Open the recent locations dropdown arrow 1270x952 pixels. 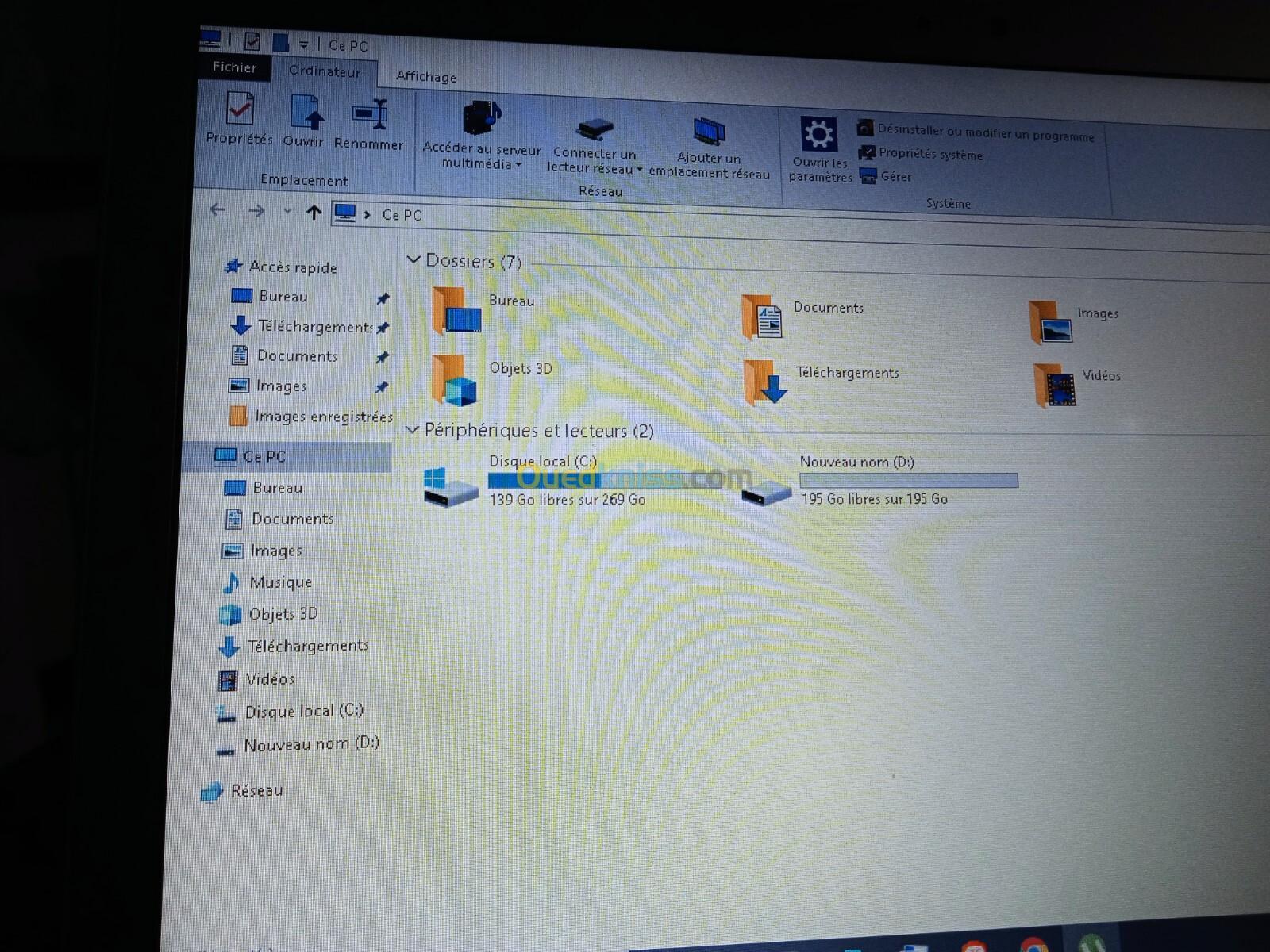pyautogui.click(x=287, y=212)
